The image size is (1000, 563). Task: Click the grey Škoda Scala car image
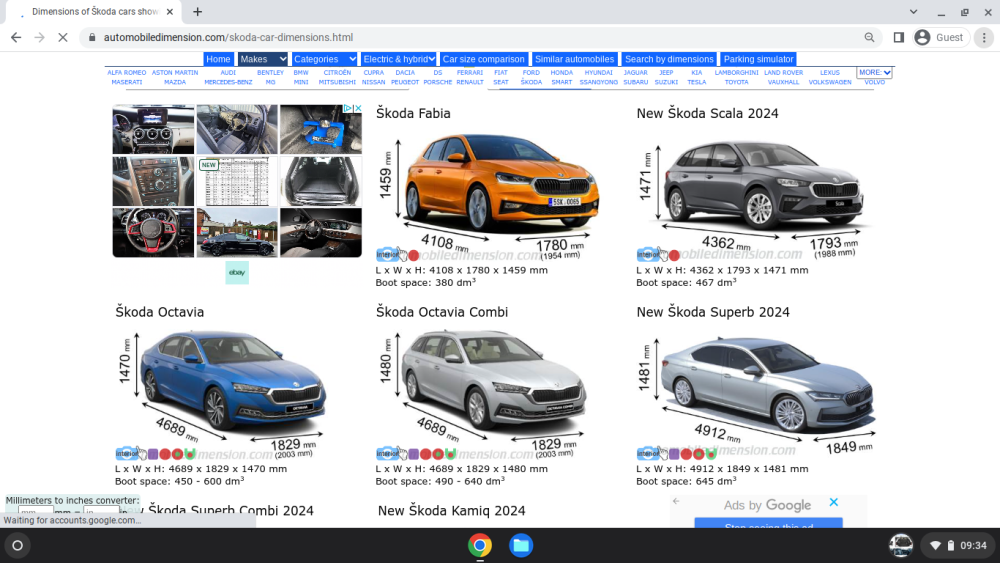pos(763,185)
